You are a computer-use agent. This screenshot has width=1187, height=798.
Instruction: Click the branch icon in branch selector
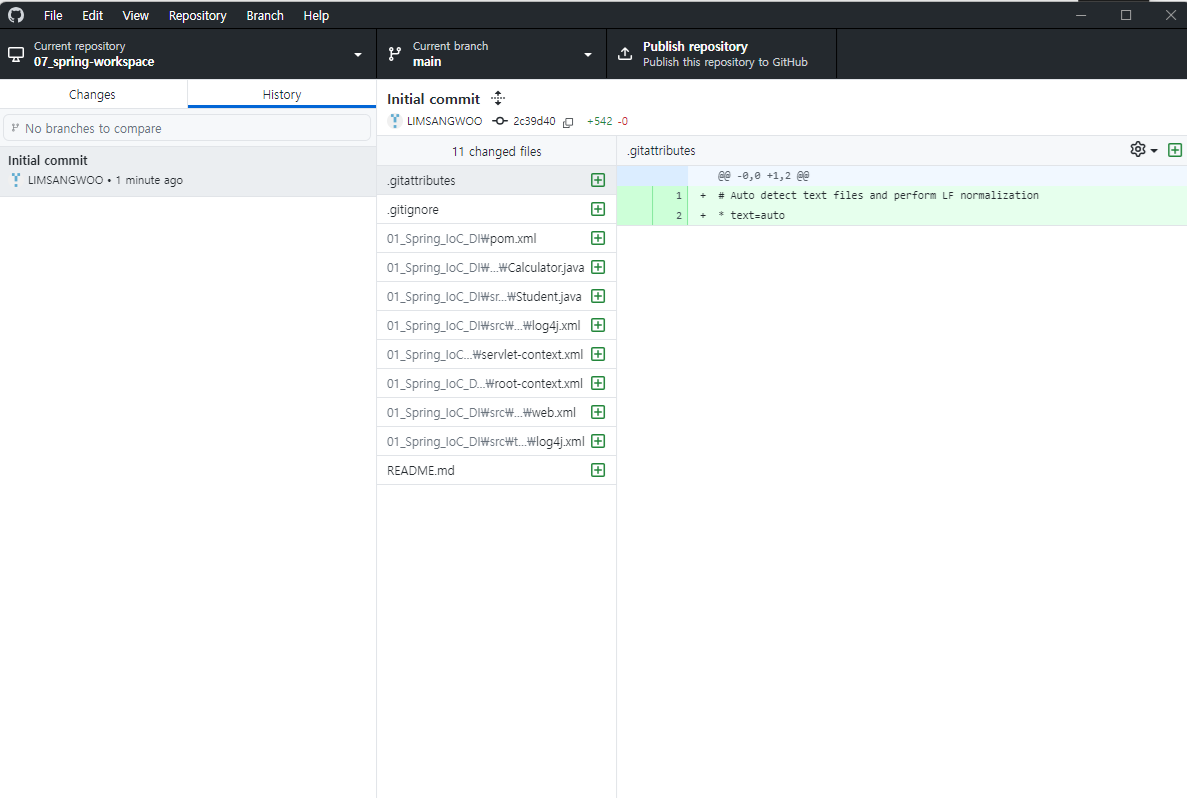pos(394,55)
